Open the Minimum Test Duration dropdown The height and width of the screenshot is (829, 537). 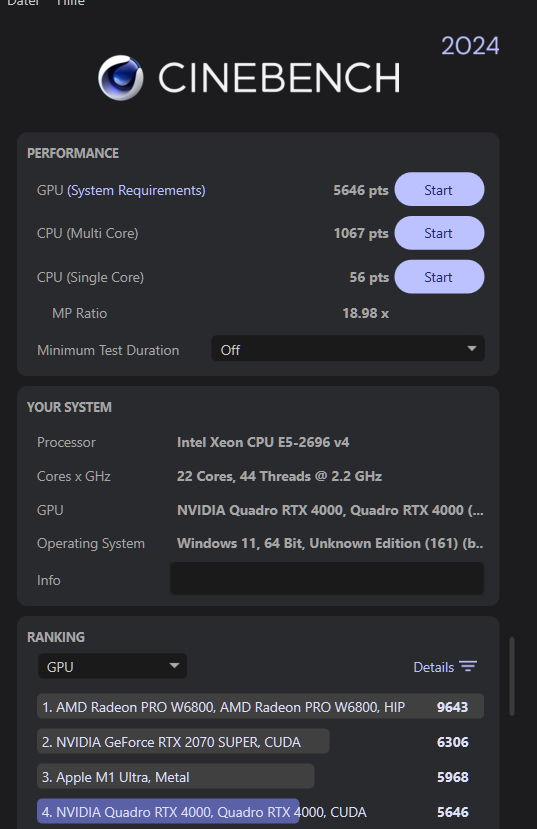point(348,349)
